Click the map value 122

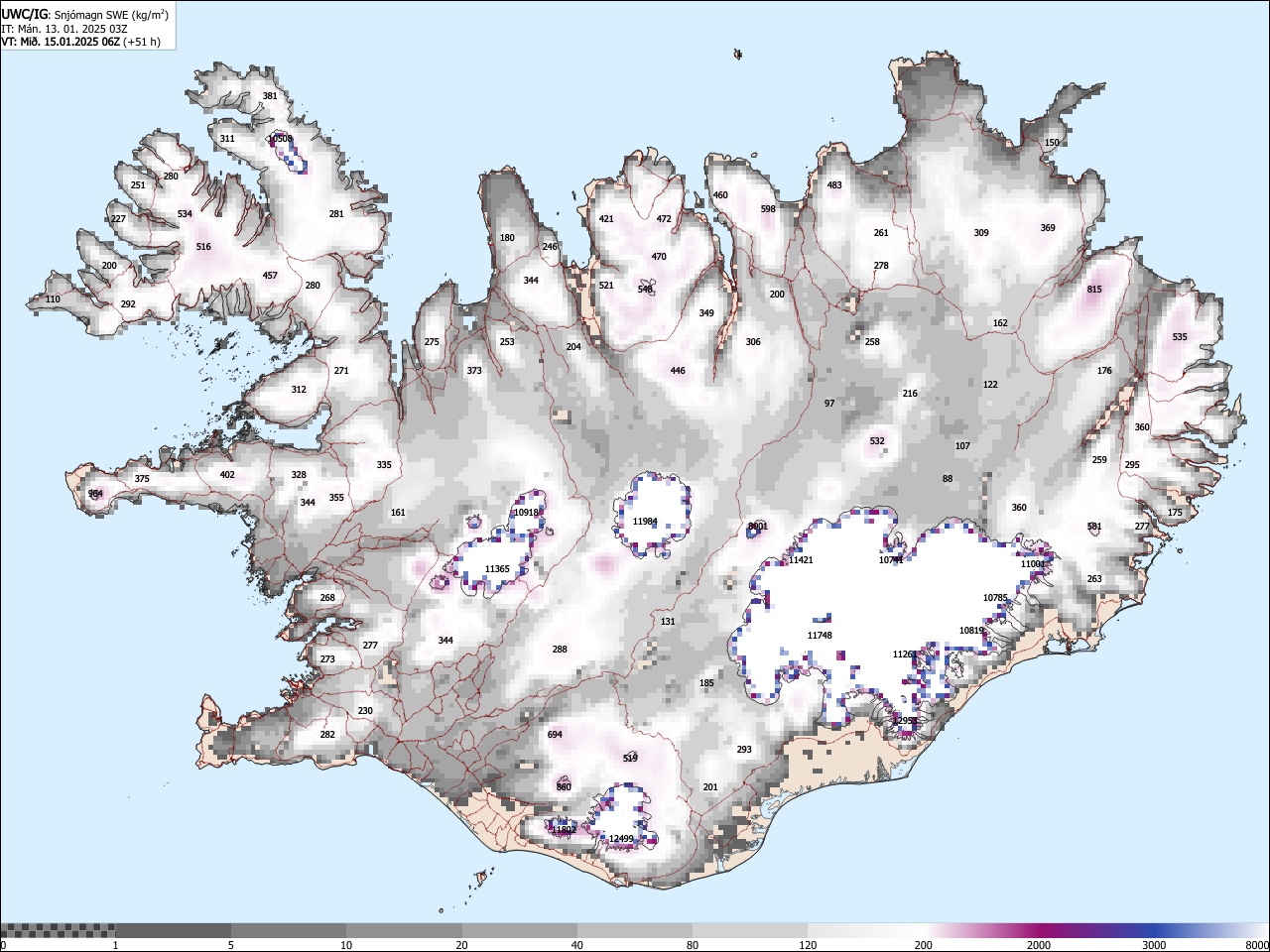990,385
